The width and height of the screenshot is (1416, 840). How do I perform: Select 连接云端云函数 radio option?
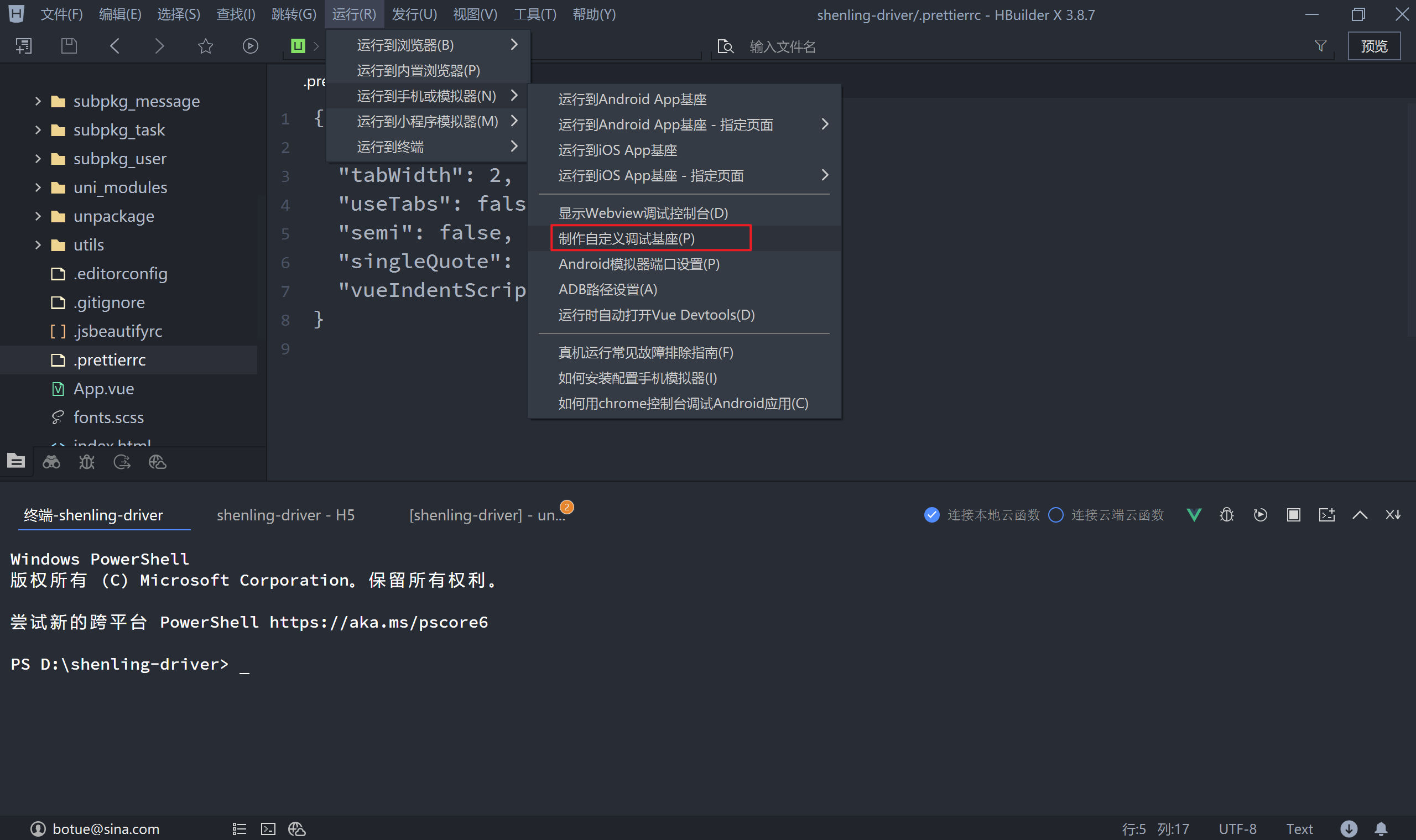click(1056, 514)
